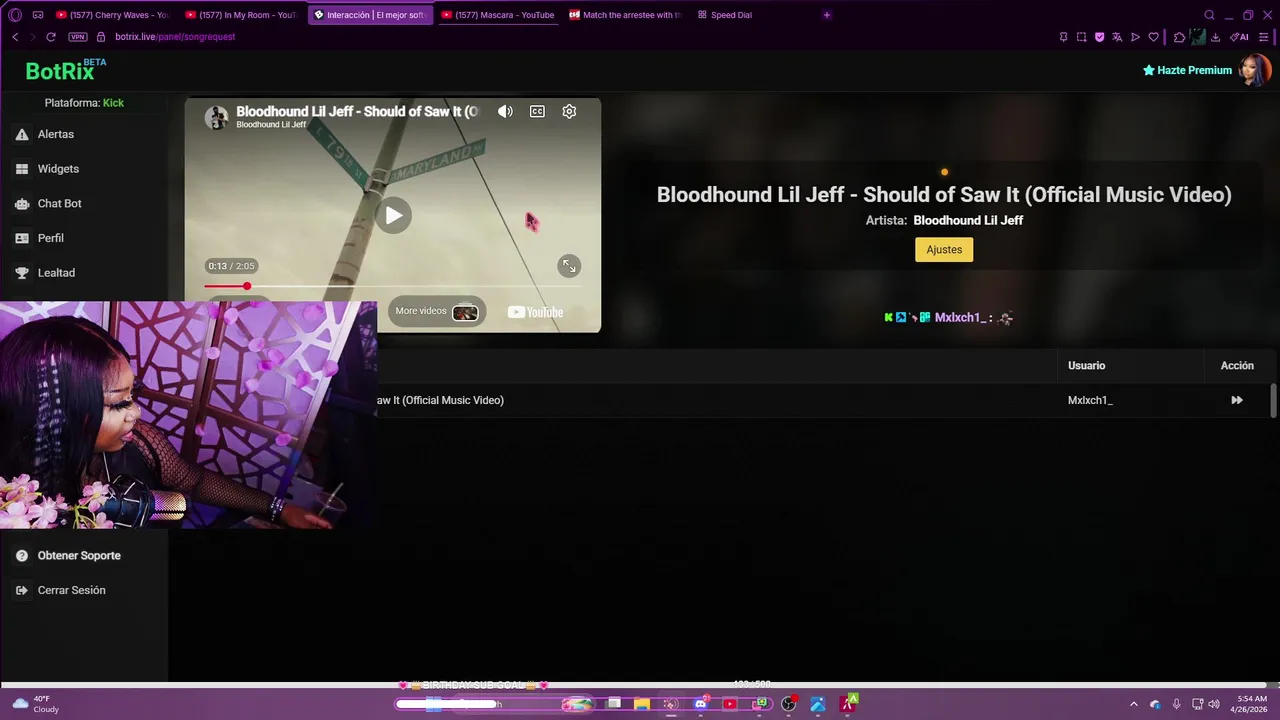Open the browser downloads icon
Screen dimensions: 1280x720
pyautogui.click(x=1215, y=37)
